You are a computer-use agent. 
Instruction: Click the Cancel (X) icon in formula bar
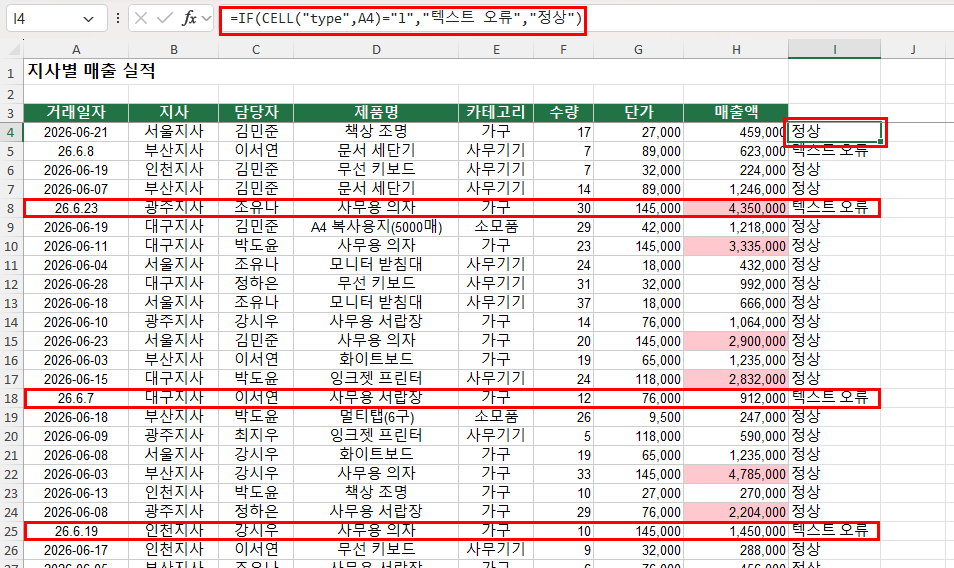point(141,19)
